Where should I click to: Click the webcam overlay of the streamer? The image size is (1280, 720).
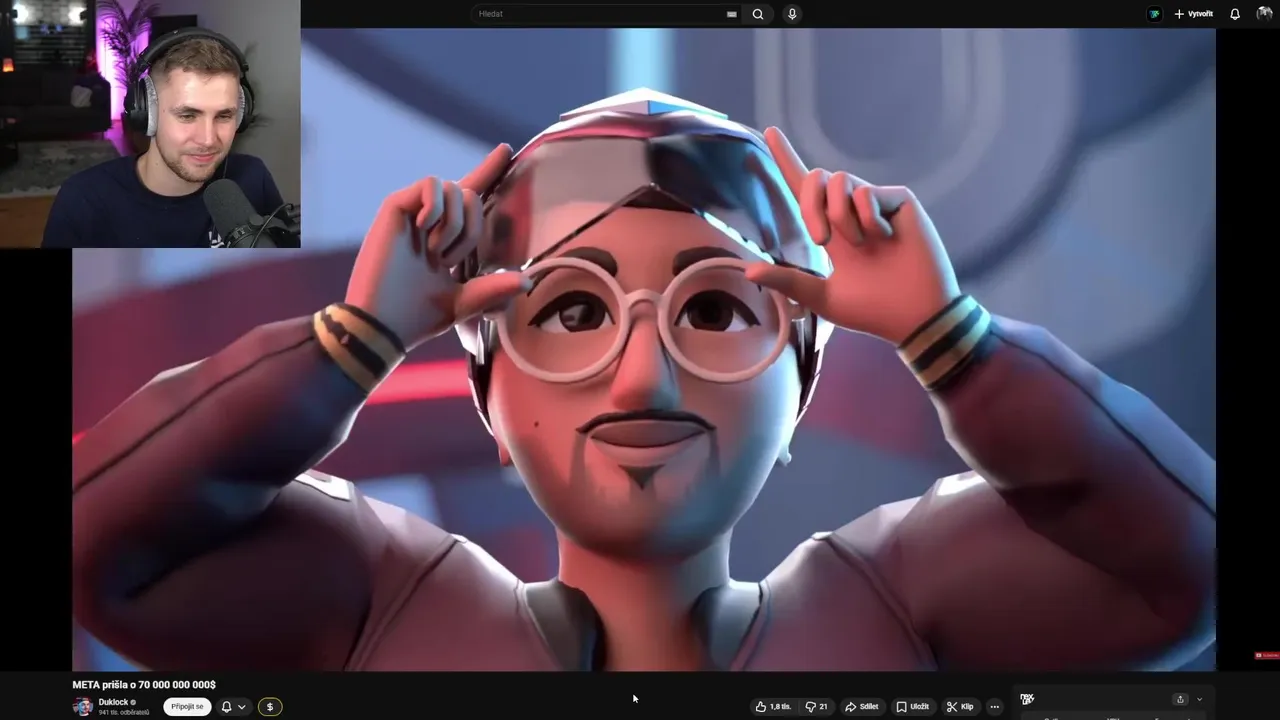(x=150, y=124)
